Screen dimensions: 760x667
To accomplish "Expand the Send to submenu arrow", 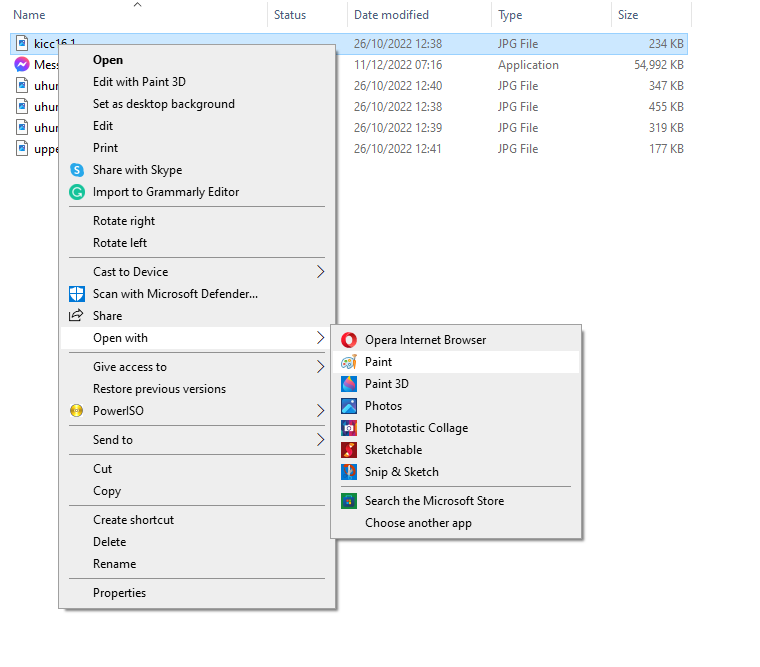I will [320, 440].
